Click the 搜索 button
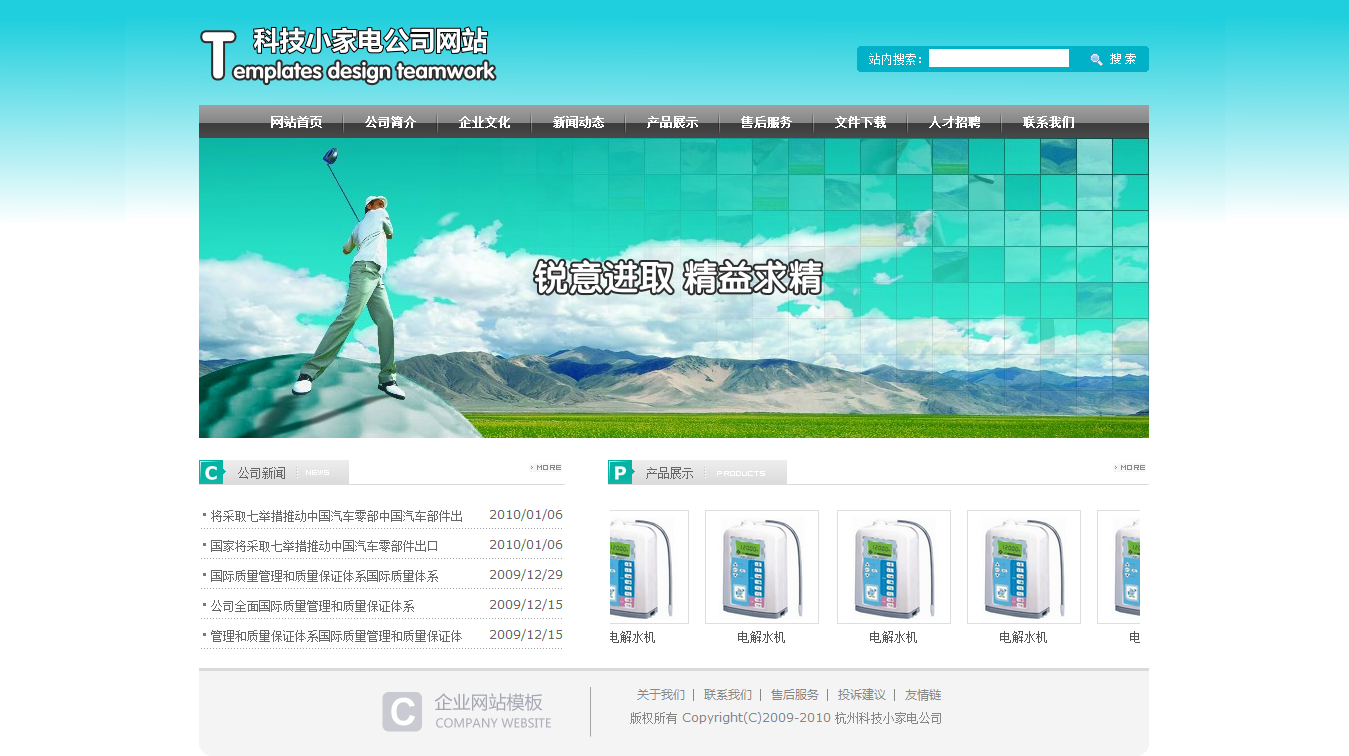The height and width of the screenshot is (756, 1349). [x=1123, y=59]
